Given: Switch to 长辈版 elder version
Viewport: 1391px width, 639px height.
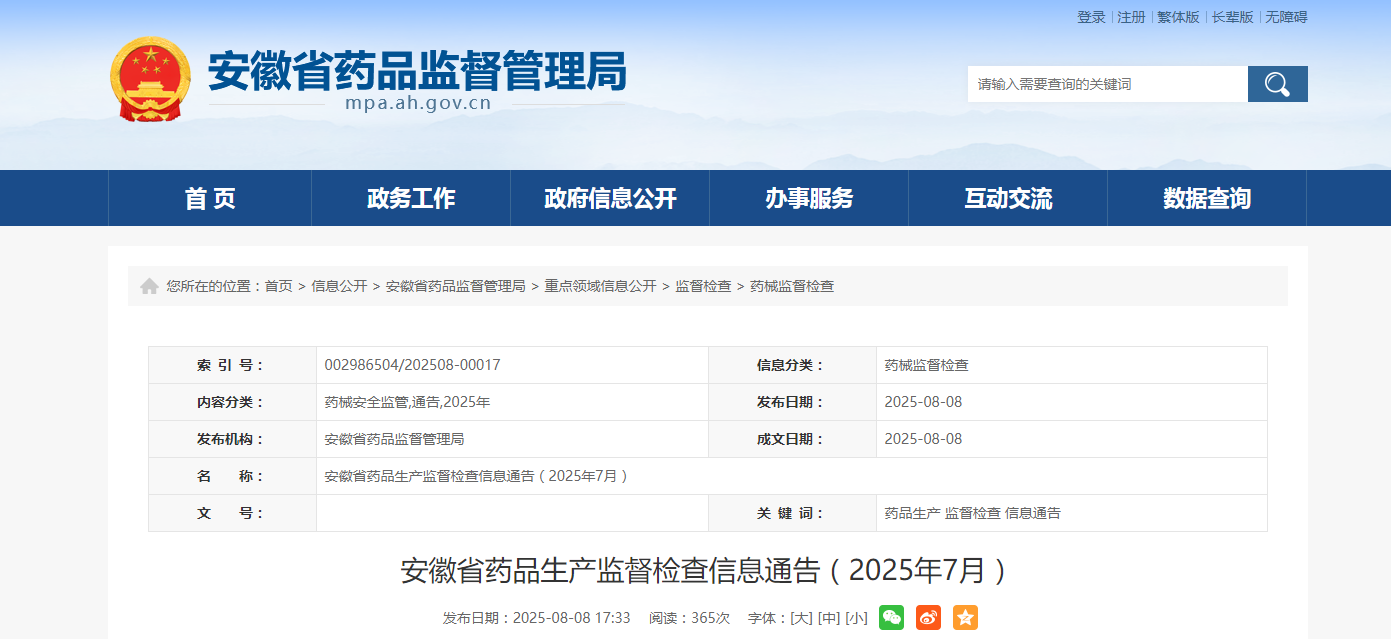Looking at the screenshot, I should pyautogui.click(x=1232, y=17).
